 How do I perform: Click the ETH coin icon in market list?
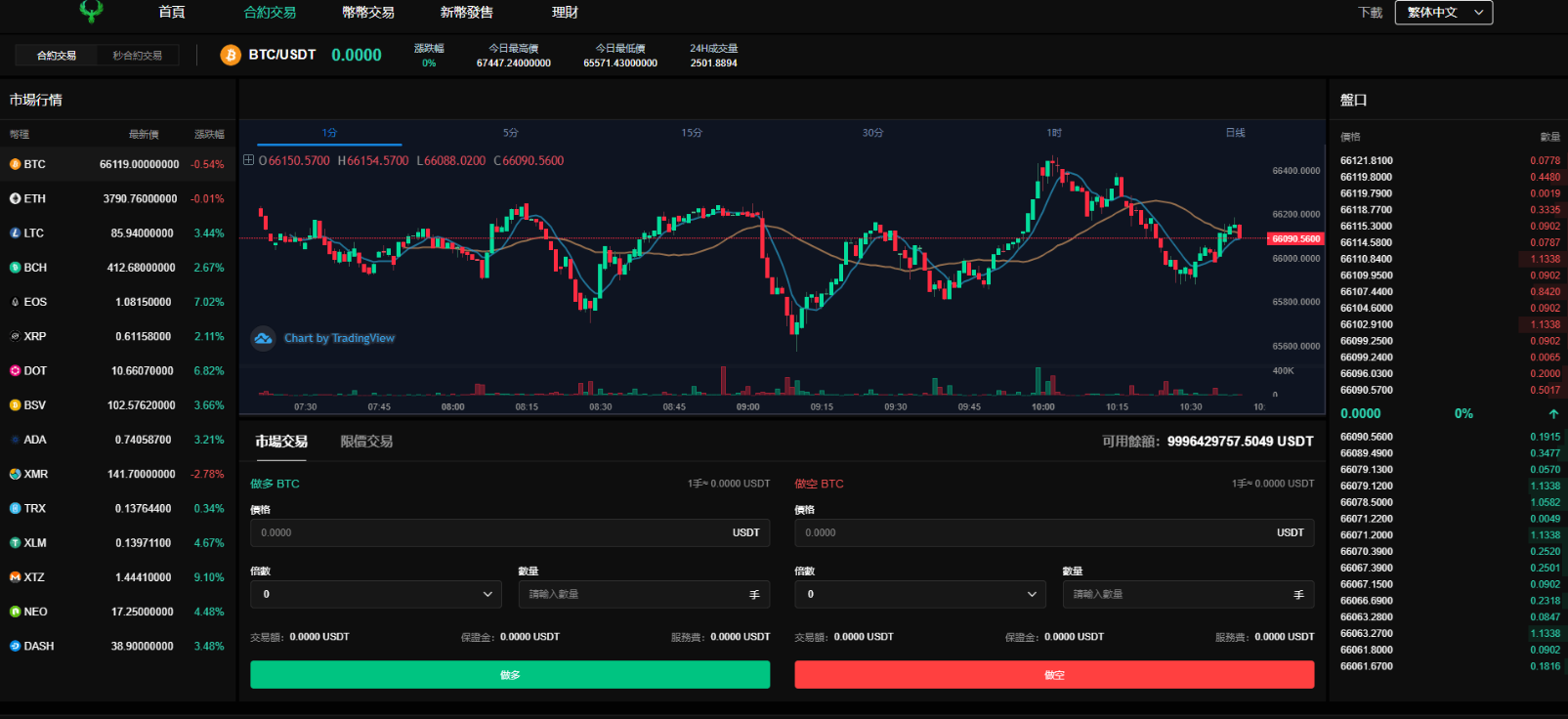[x=15, y=198]
